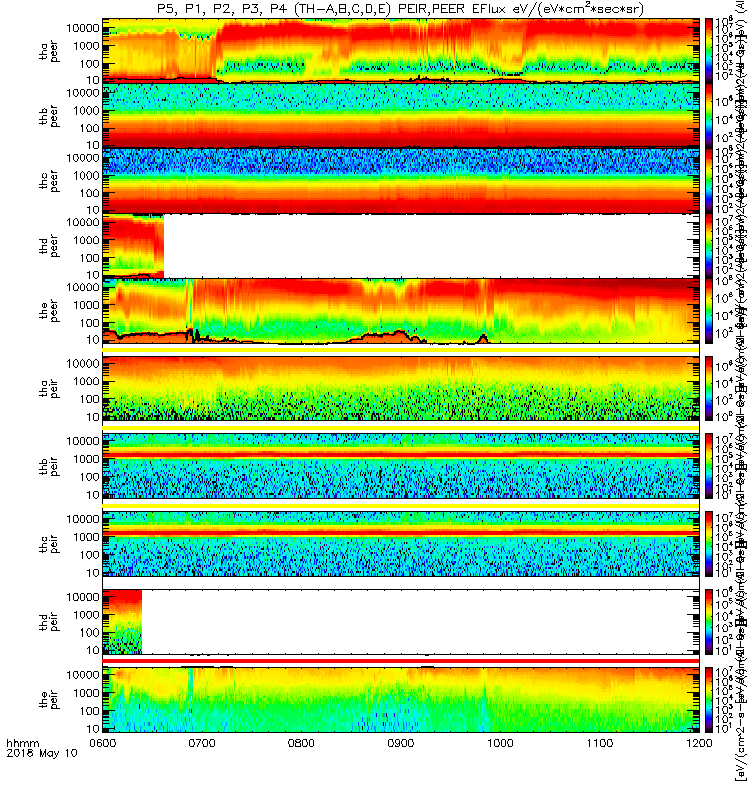Click the 10 tick label of thd peer
The image size is (750, 800).
93,275
